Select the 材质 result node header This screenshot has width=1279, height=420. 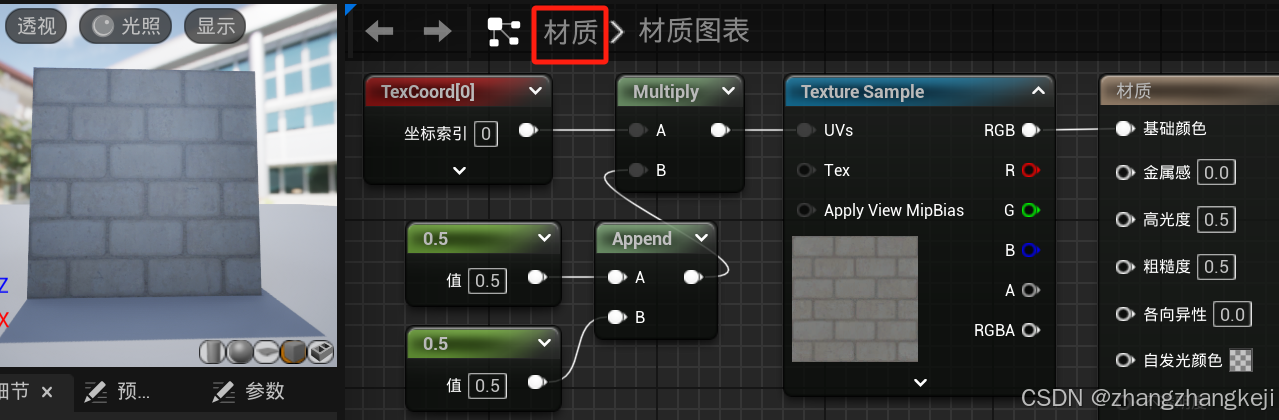tap(1189, 91)
